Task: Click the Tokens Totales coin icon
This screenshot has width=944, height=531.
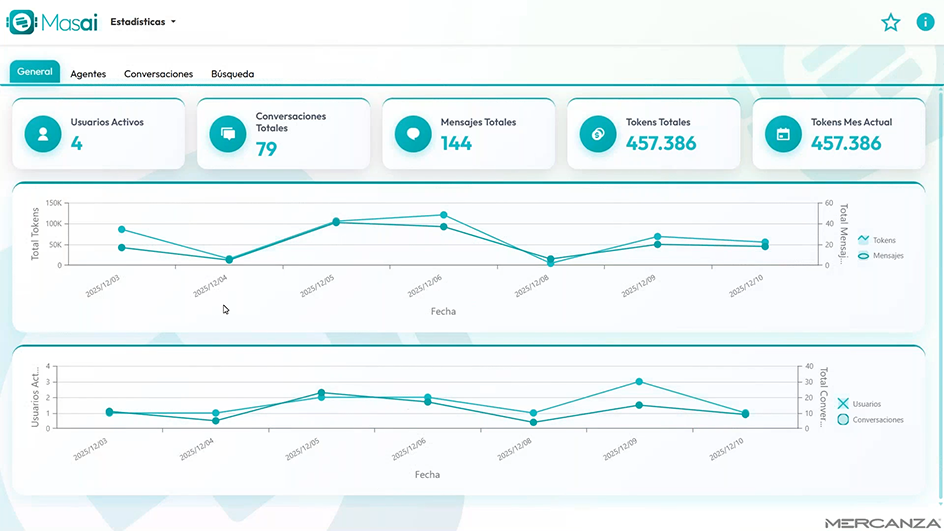Action: 598,134
